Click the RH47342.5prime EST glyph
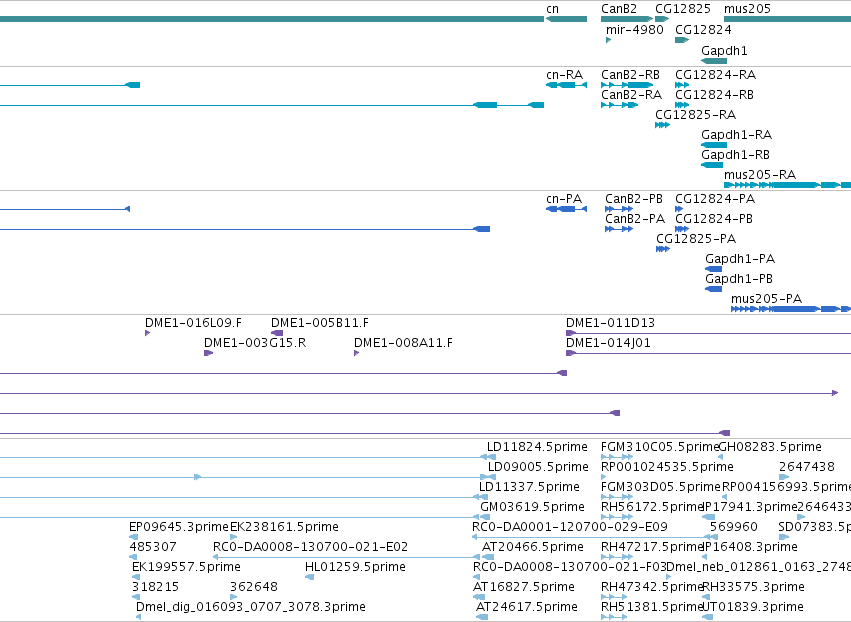Viewport: 851px width, 622px height. tap(613, 597)
